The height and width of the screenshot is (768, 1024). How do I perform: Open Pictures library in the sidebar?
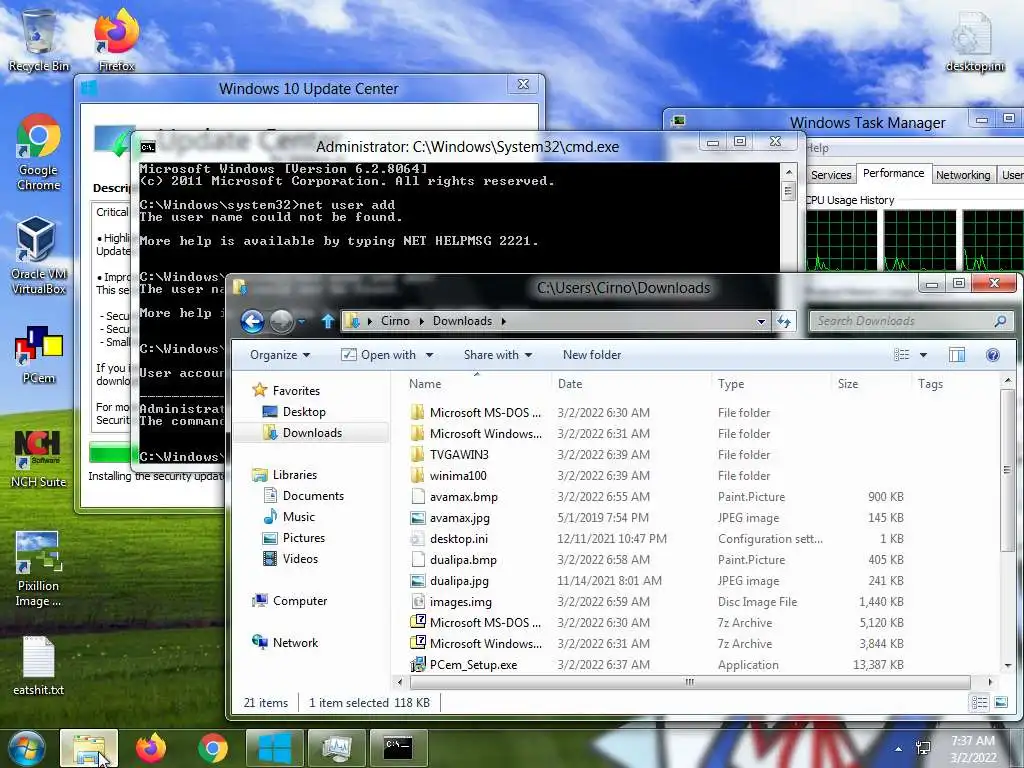coord(303,537)
